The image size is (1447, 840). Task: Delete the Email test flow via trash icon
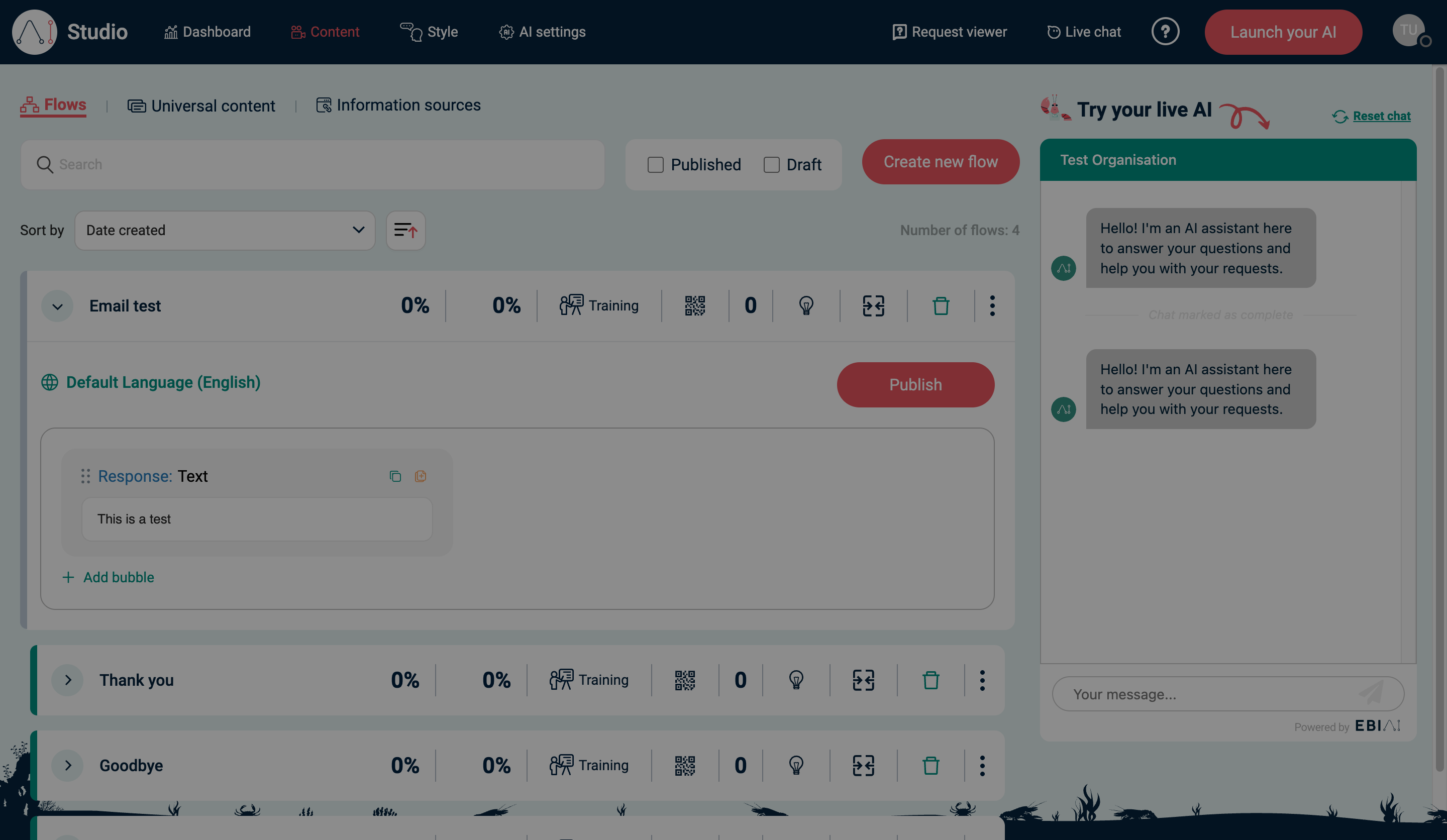(941, 305)
